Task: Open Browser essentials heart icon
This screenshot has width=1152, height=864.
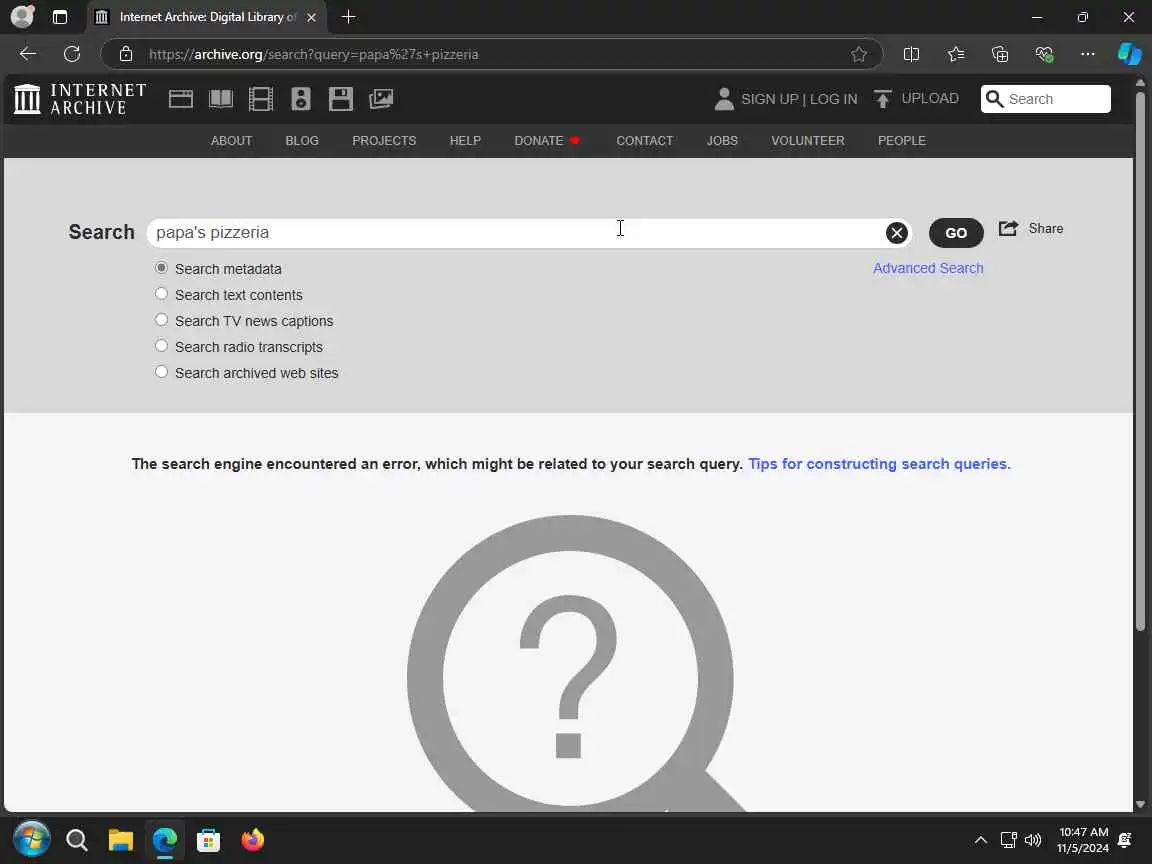Action: (x=1043, y=54)
